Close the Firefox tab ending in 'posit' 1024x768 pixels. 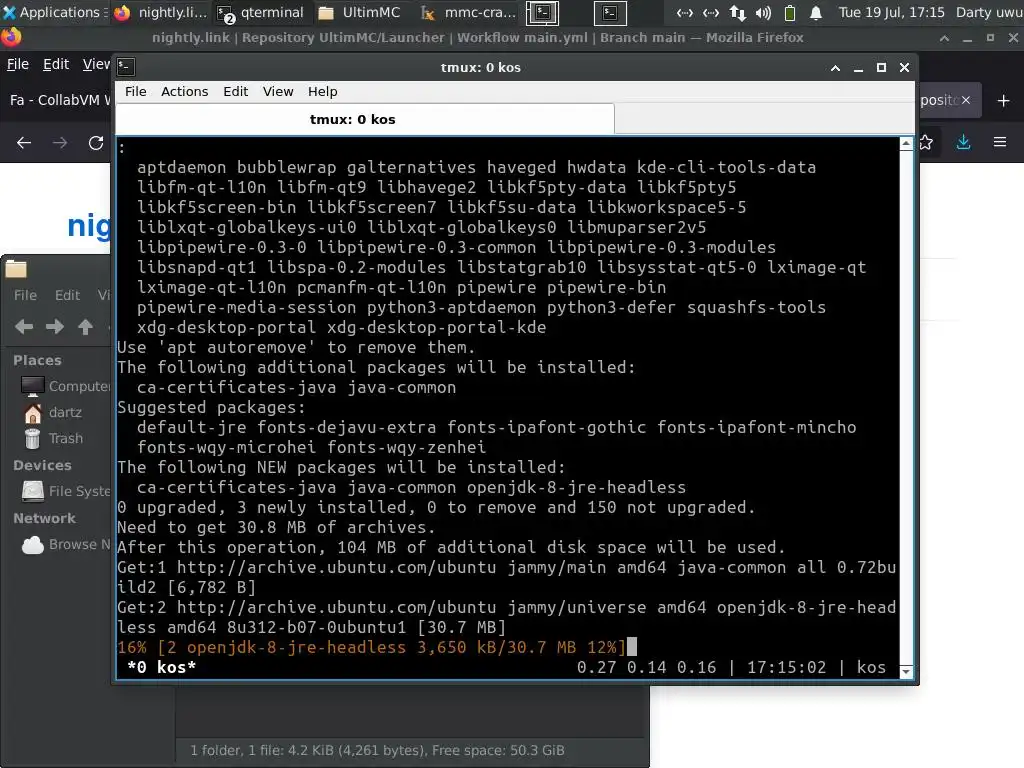tap(966, 100)
